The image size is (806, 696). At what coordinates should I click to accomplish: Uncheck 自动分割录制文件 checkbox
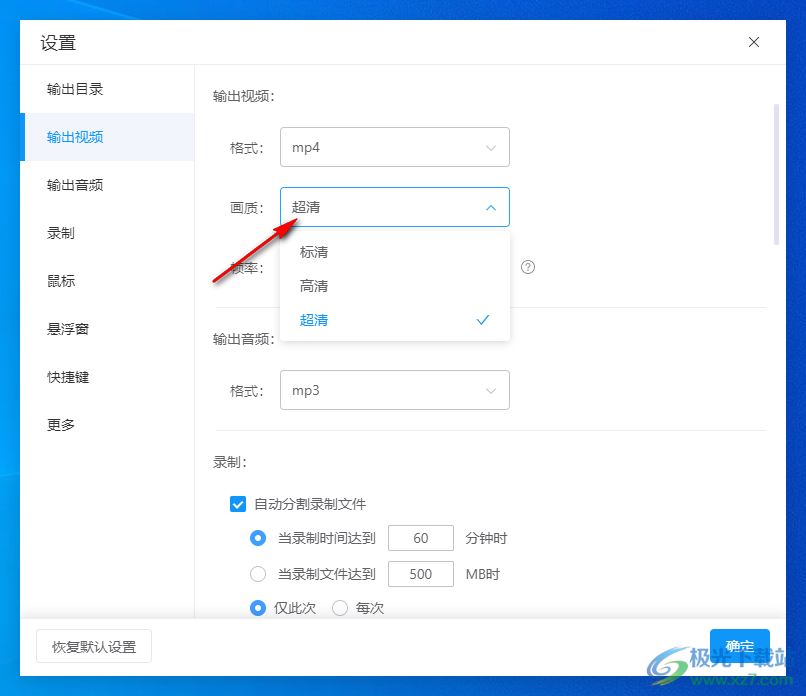[x=238, y=504]
